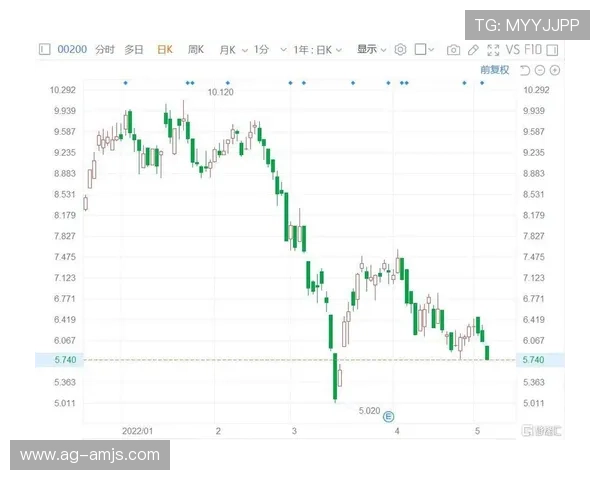The image size is (600, 480).
Task: Switch to 周K weekly chart tab
Action: coord(195,49)
